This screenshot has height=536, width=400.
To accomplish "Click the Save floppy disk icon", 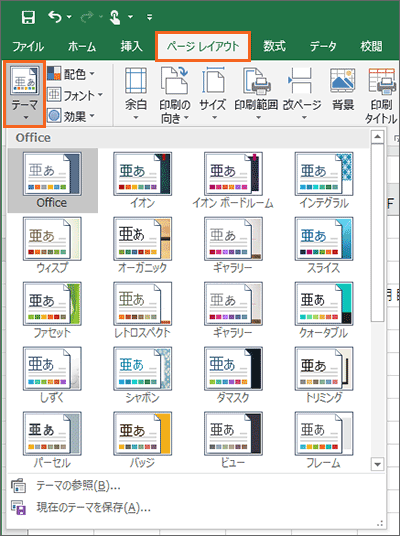I will (28, 17).
